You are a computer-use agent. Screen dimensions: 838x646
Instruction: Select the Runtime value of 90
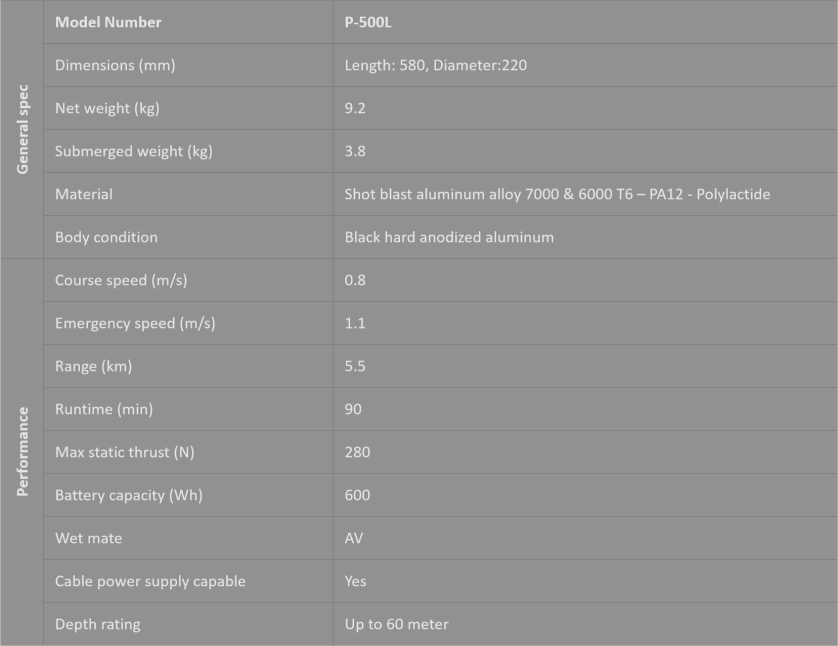point(353,409)
